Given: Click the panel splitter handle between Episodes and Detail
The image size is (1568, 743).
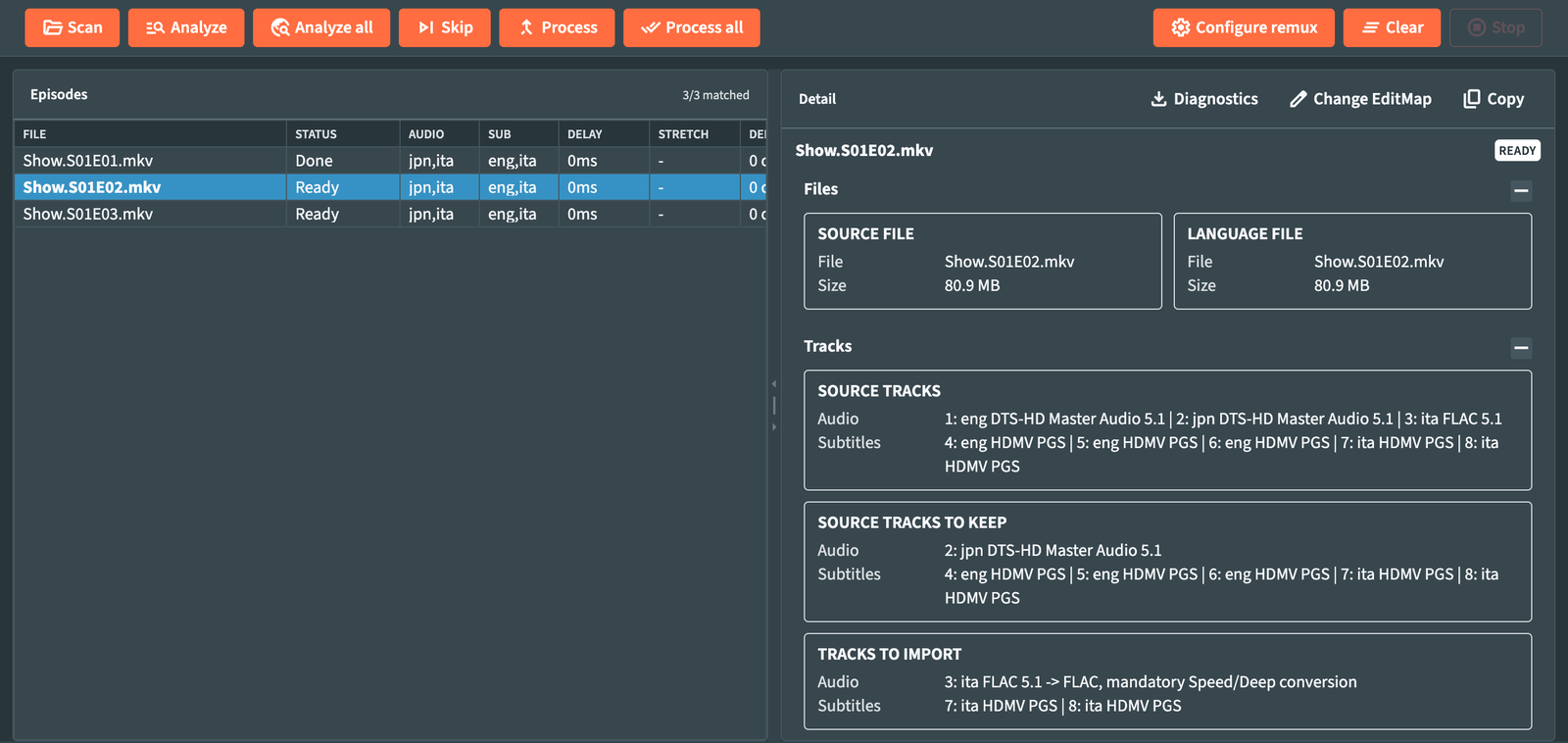Looking at the screenshot, I should click(774, 405).
